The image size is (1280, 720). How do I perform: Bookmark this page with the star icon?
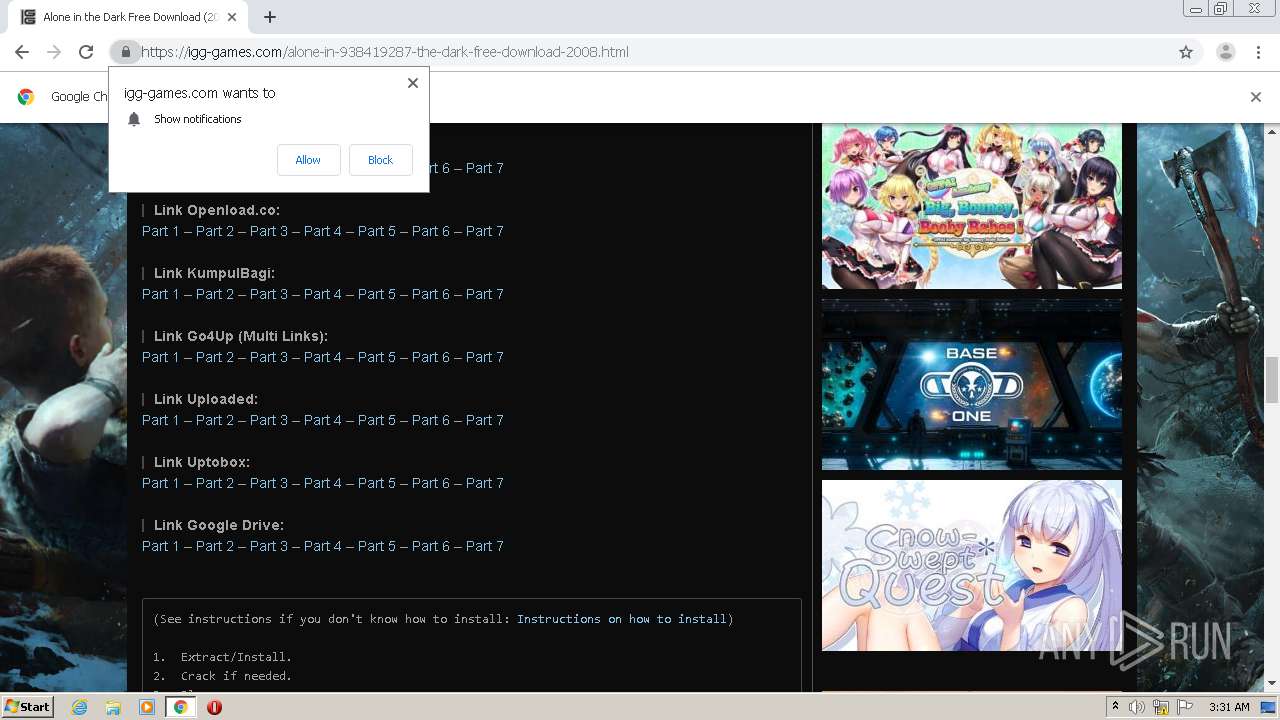click(1186, 52)
